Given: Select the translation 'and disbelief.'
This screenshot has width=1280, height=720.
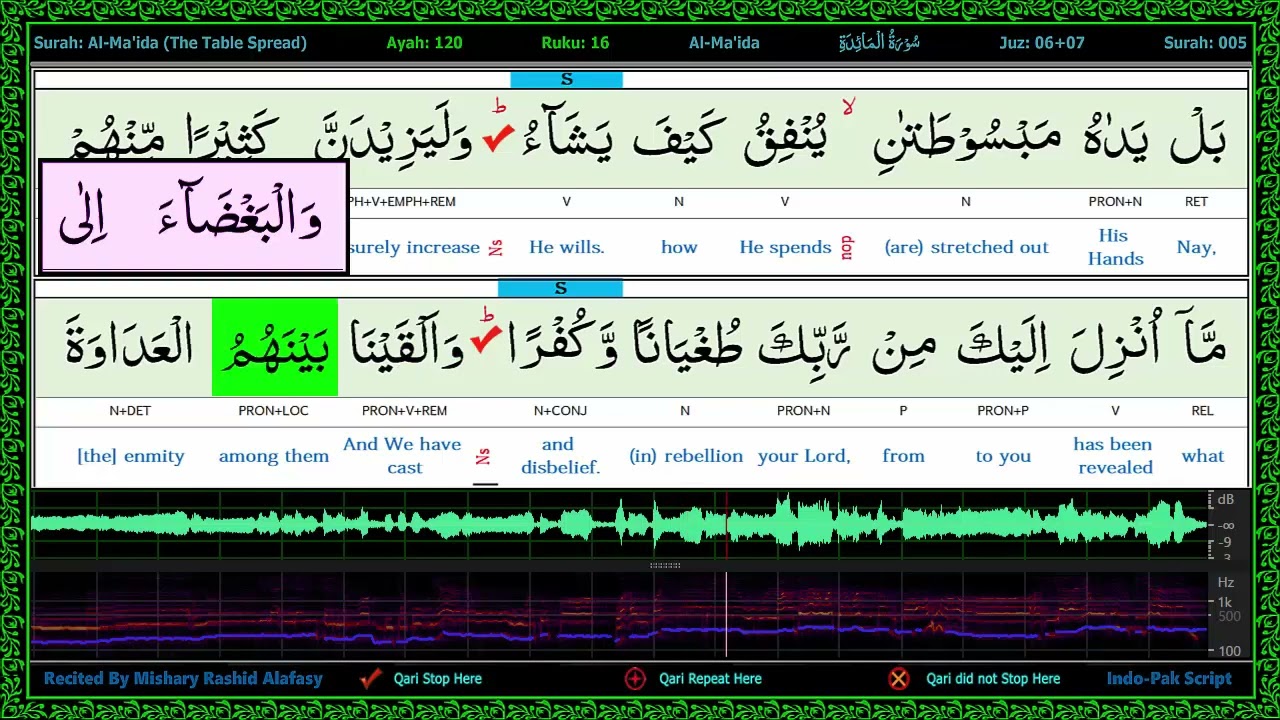Looking at the screenshot, I should pos(560,456).
